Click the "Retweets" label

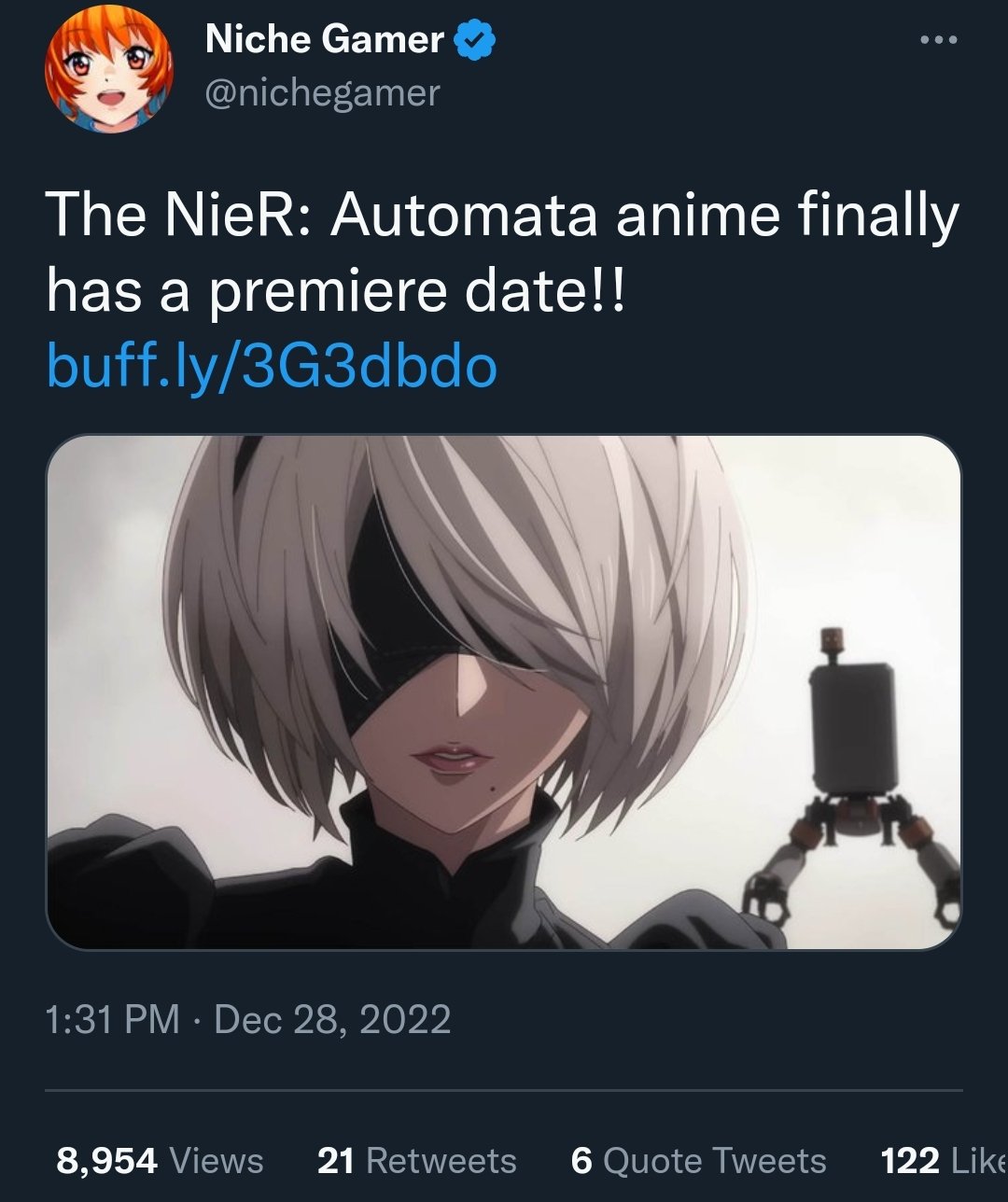point(441,1161)
